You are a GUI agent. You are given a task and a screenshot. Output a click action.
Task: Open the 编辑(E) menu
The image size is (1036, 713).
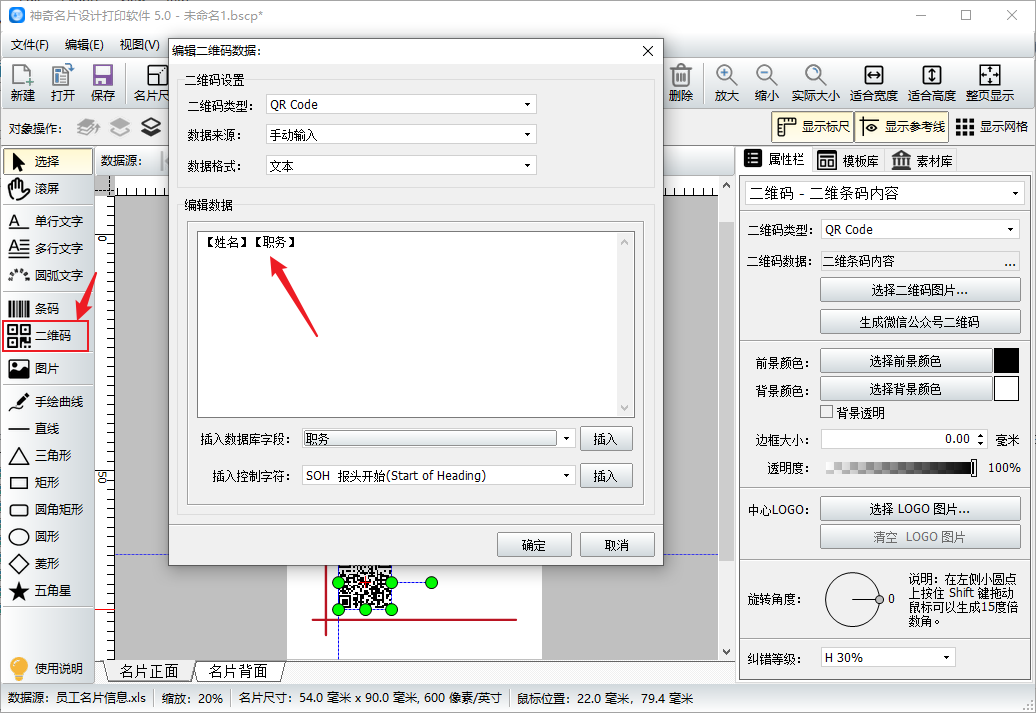84,45
